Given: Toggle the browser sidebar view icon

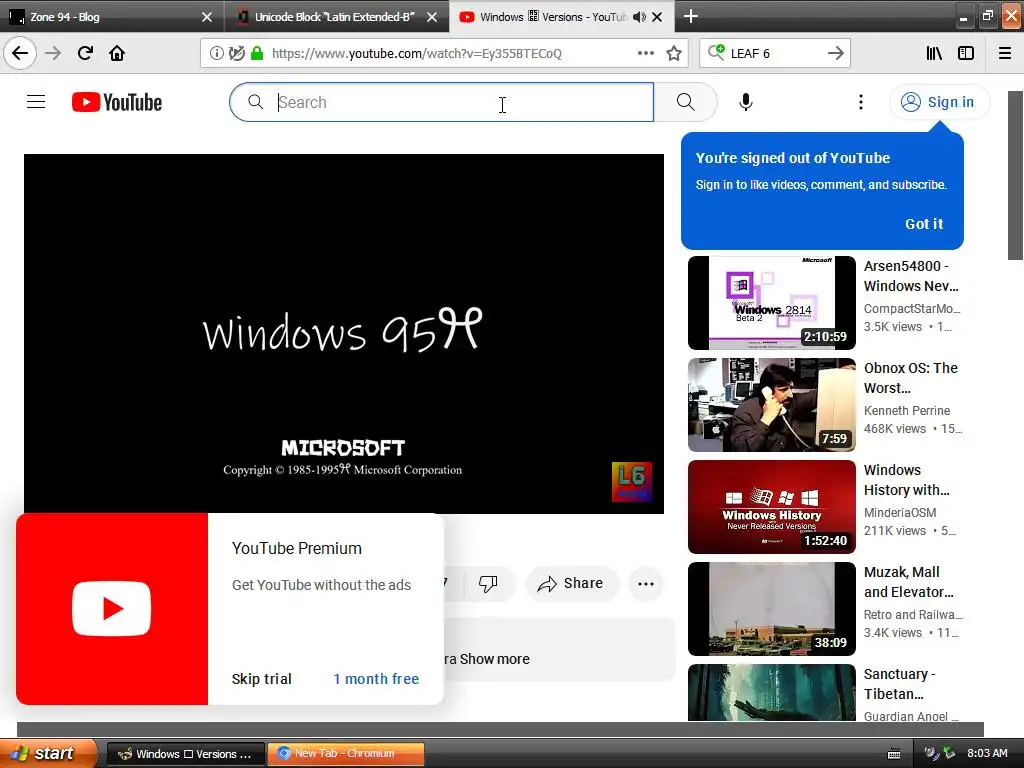Looking at the screenshot, I should (x=966, y=53).
